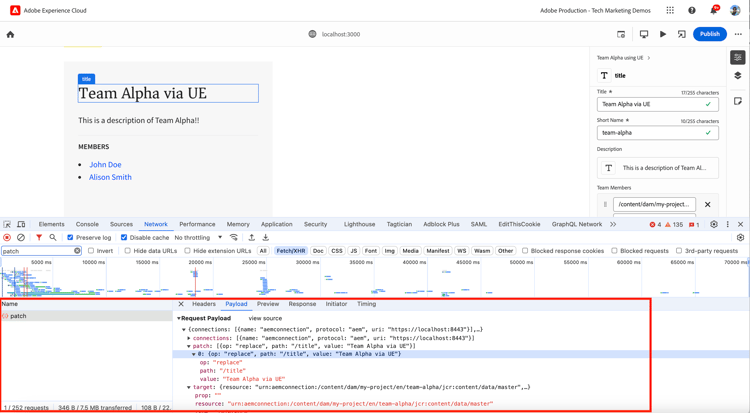Open DevTools customize menu dots
This screenshot has height=413, width=750.
coord(728,224)
